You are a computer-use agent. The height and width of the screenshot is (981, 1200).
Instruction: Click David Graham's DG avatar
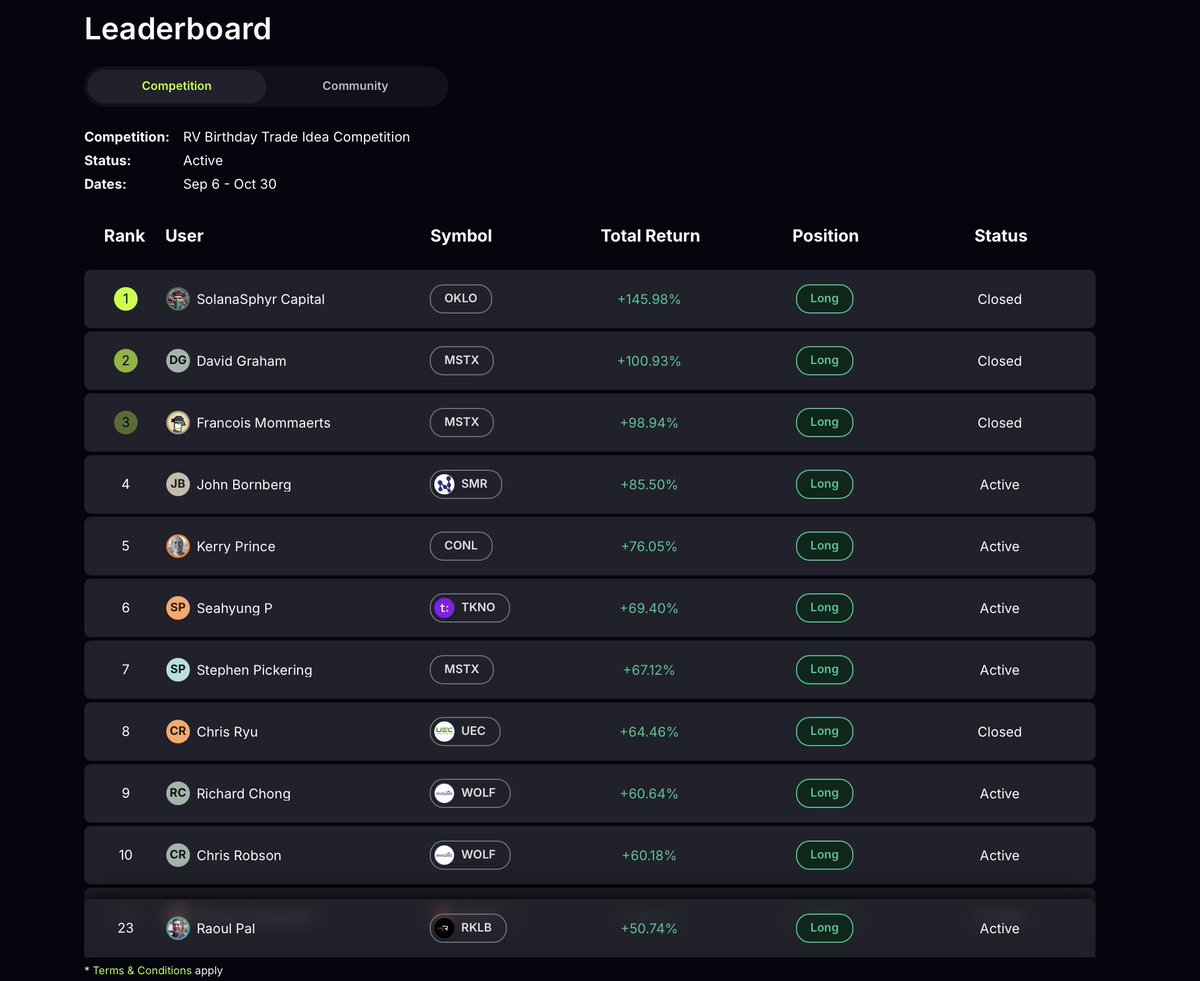[x=178, y=361]
